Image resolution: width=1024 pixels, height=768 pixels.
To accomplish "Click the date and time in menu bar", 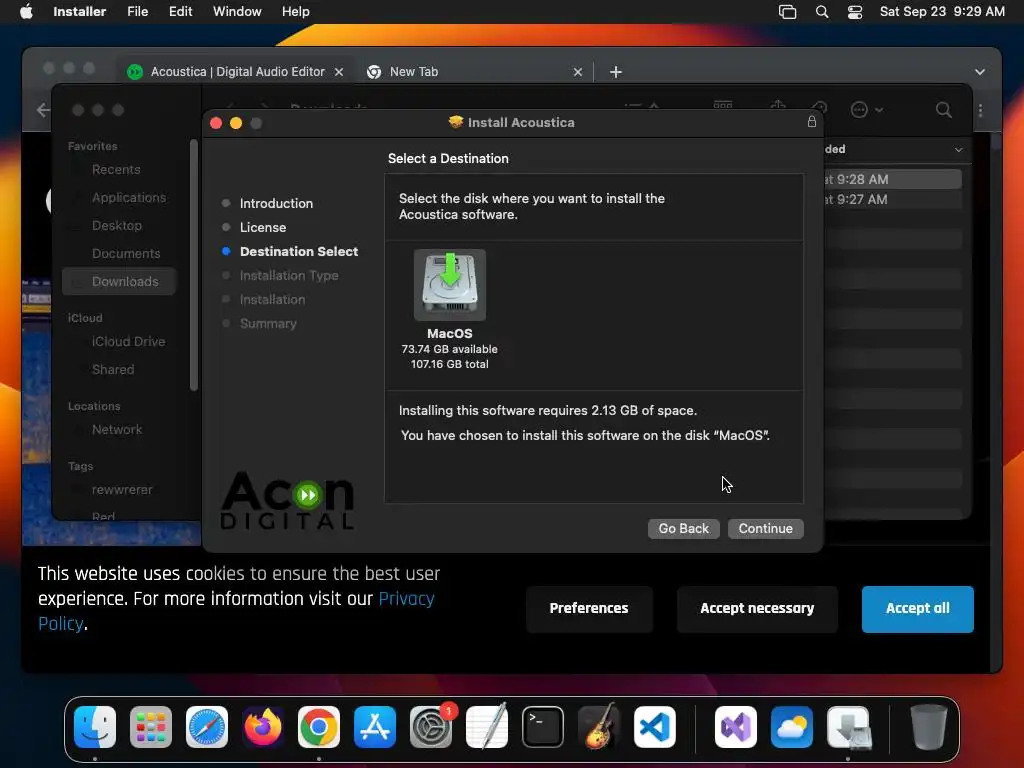I will [x=942, y=12].
